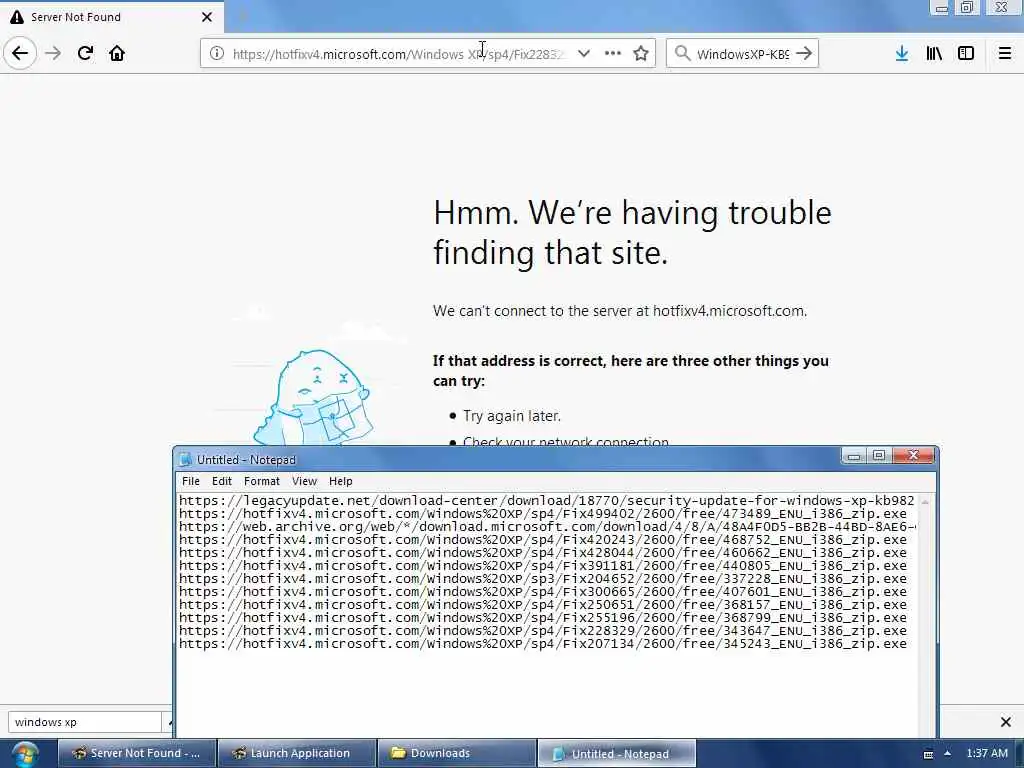The width and height of the screenshot is (1024, 768).
Task: Open the downloads panel arrow
Action: pyautogui.click(x=902, y=54)
